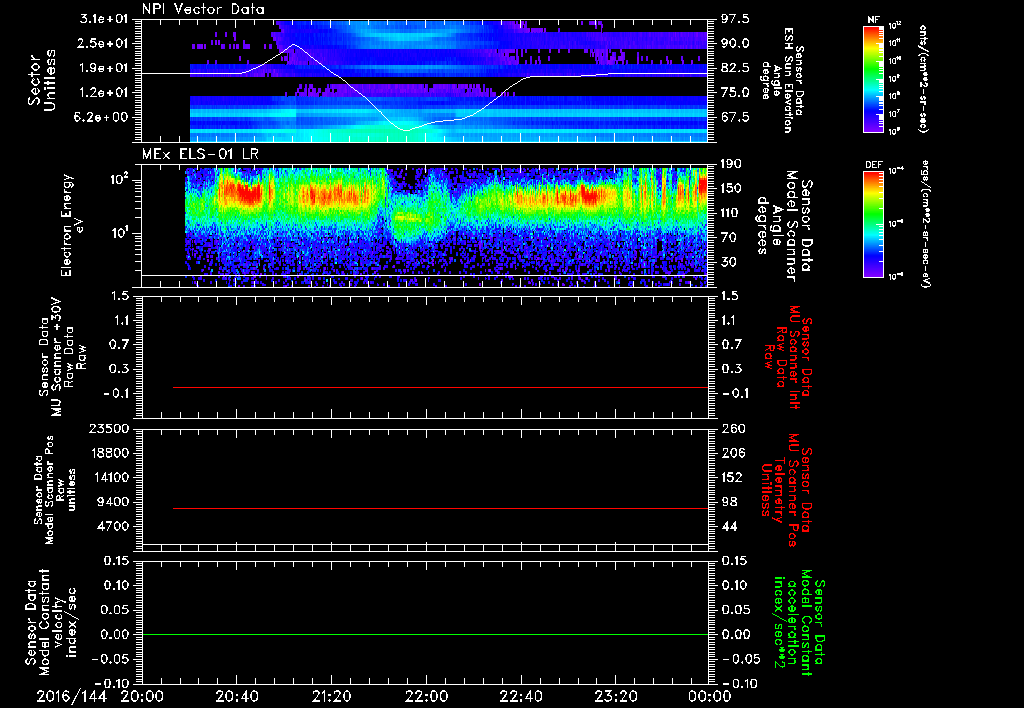Click the "206" telemetry tick label
This screenshot has width=1024, height=708.
pos(731,453)
